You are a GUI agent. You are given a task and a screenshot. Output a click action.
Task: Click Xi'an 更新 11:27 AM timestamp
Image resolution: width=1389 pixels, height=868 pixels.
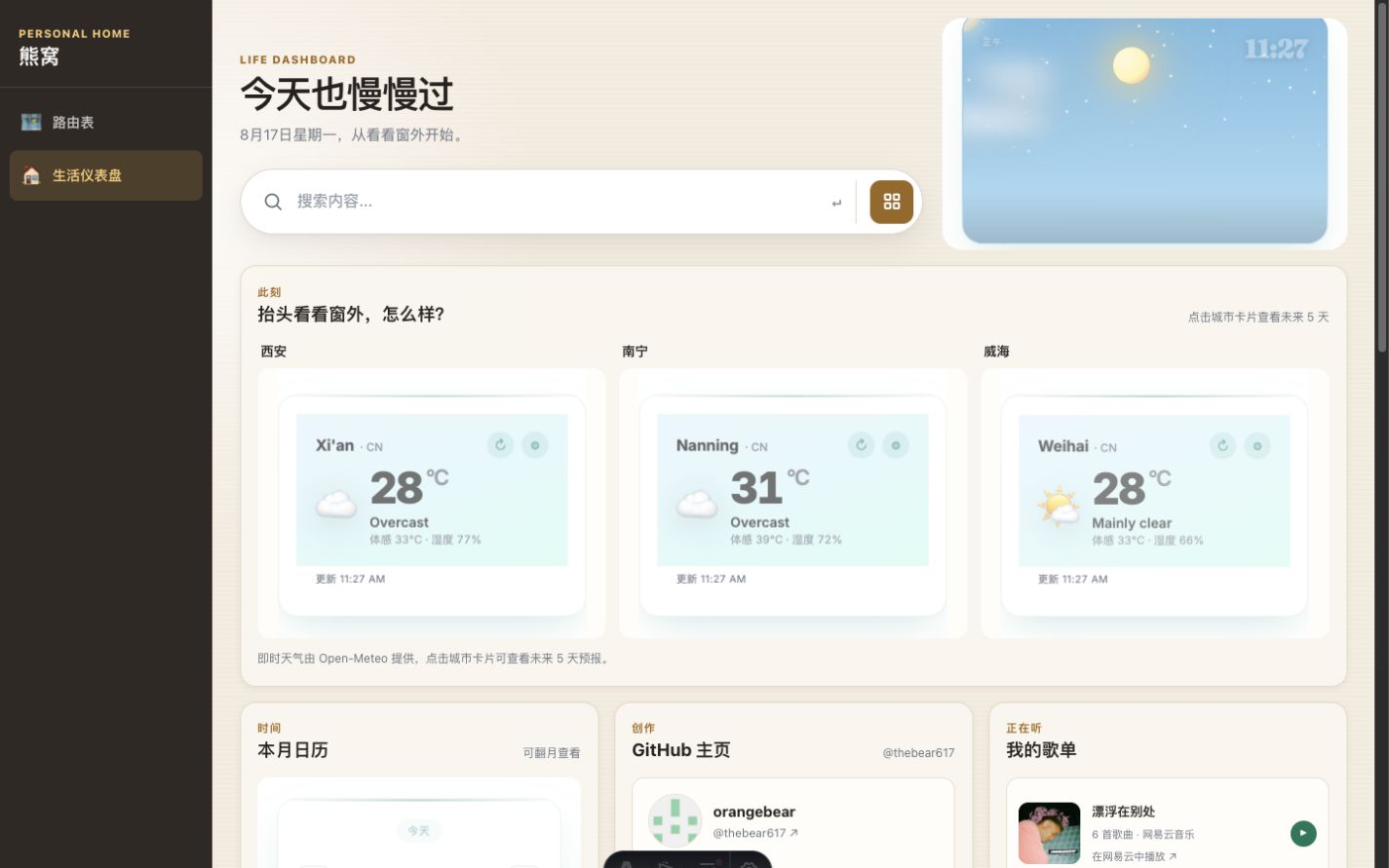pyautogui.click(x=350, y=579)
